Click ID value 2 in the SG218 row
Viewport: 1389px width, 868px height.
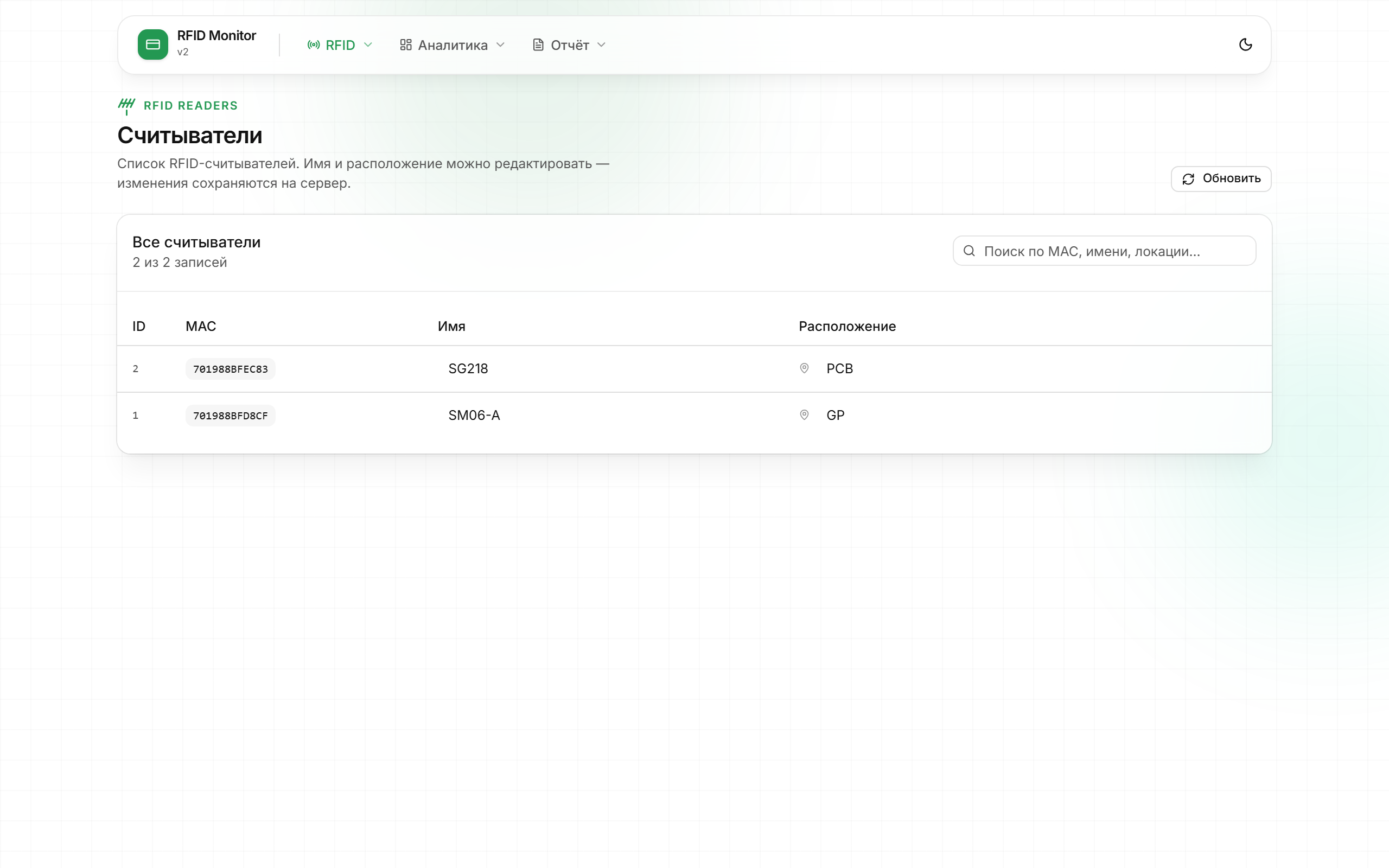pyautogui.click(x=136, y=368)
